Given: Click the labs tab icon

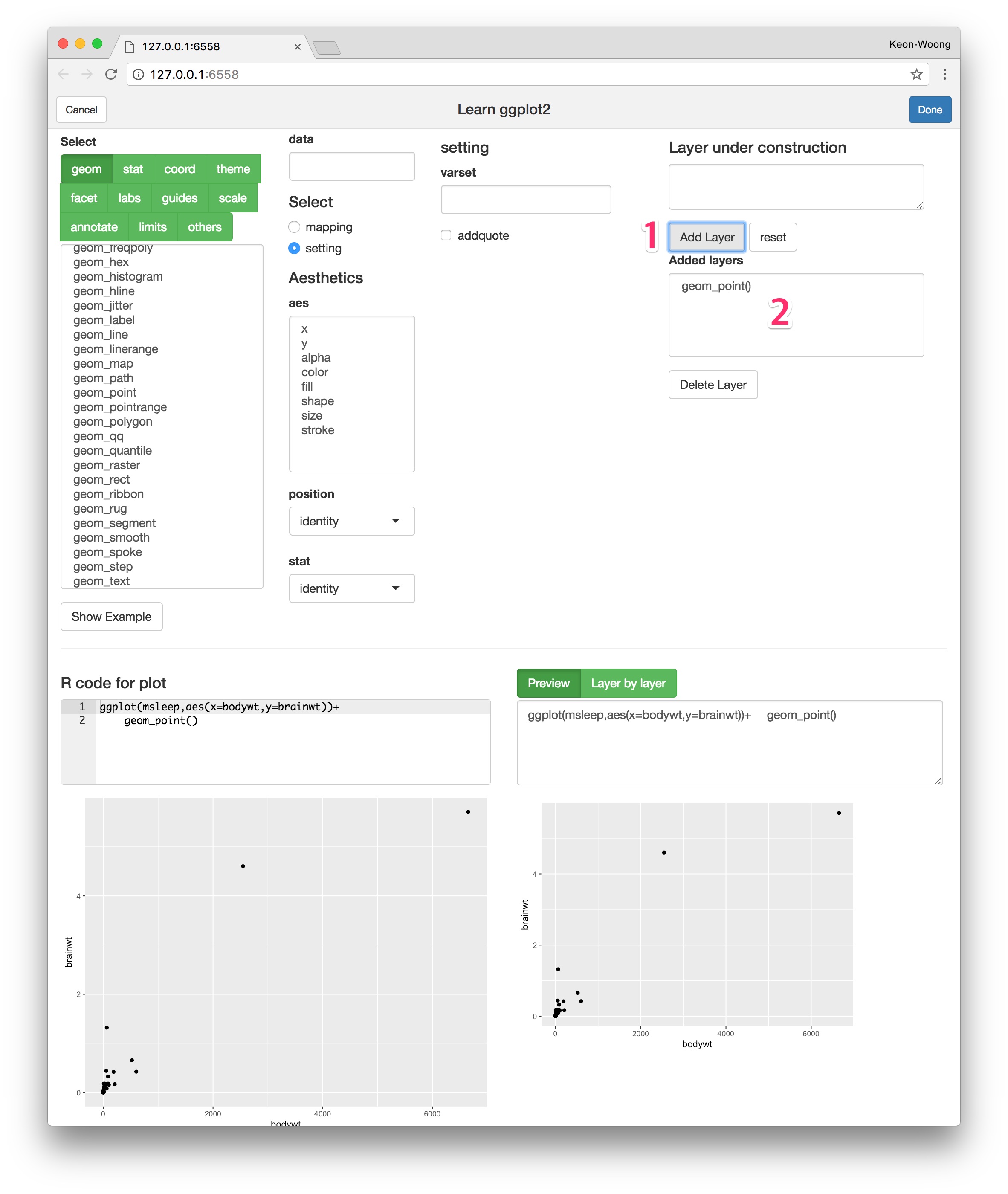Looking at the screenshot, I should point(130,198).
